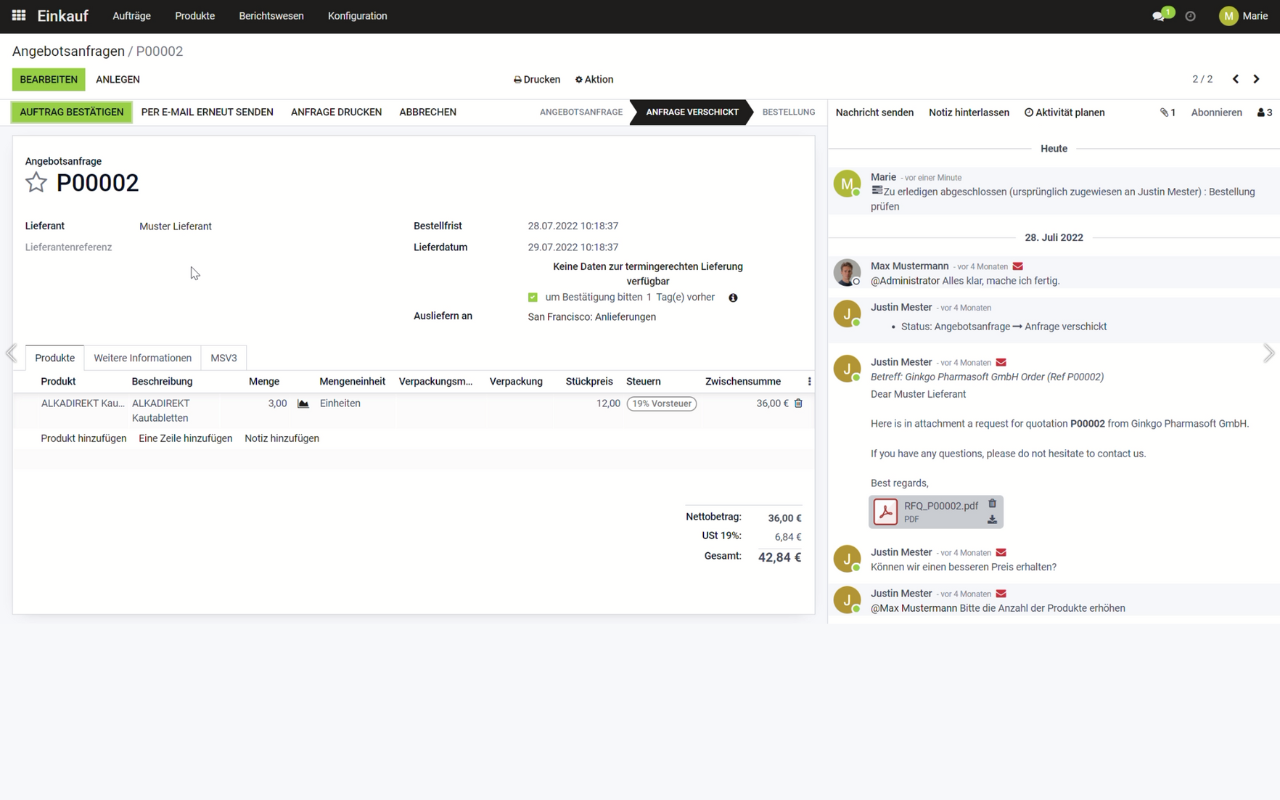Viewport: 1280px width, 800px height.
Task: Open the Berichtswesen menu
Action: click(x=271, y=16)
